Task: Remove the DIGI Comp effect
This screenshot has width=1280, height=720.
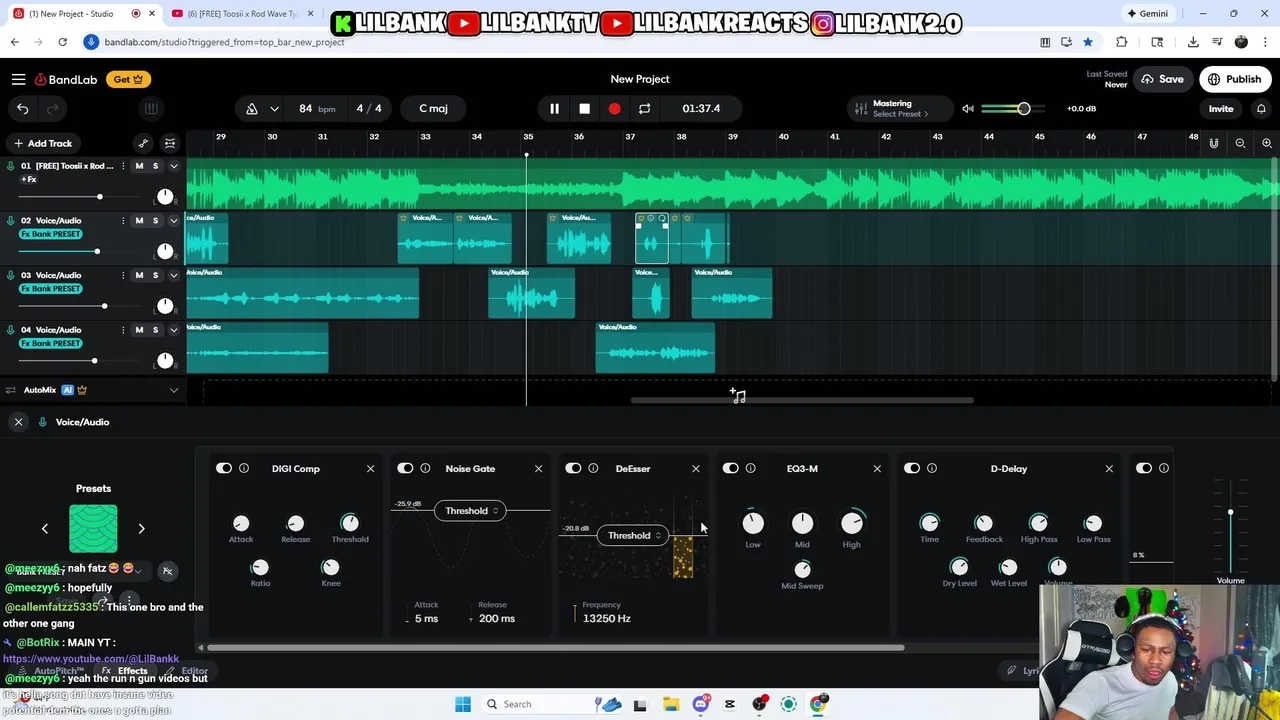Action: pos(370,468)
